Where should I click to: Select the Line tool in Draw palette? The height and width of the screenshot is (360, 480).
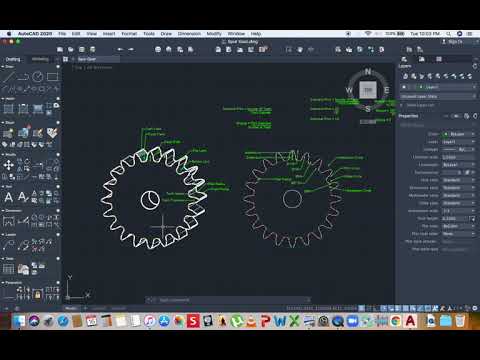(8, 77)
